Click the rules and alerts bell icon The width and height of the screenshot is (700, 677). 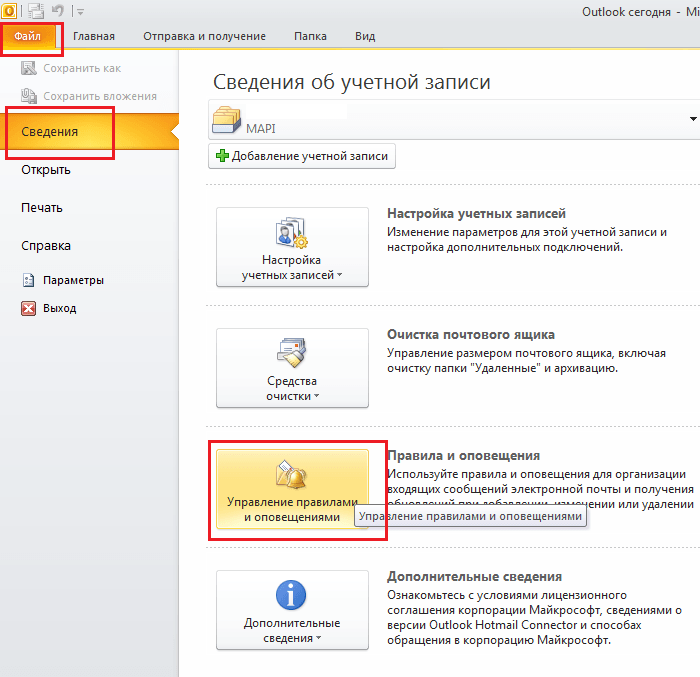(x=292, y=474)
